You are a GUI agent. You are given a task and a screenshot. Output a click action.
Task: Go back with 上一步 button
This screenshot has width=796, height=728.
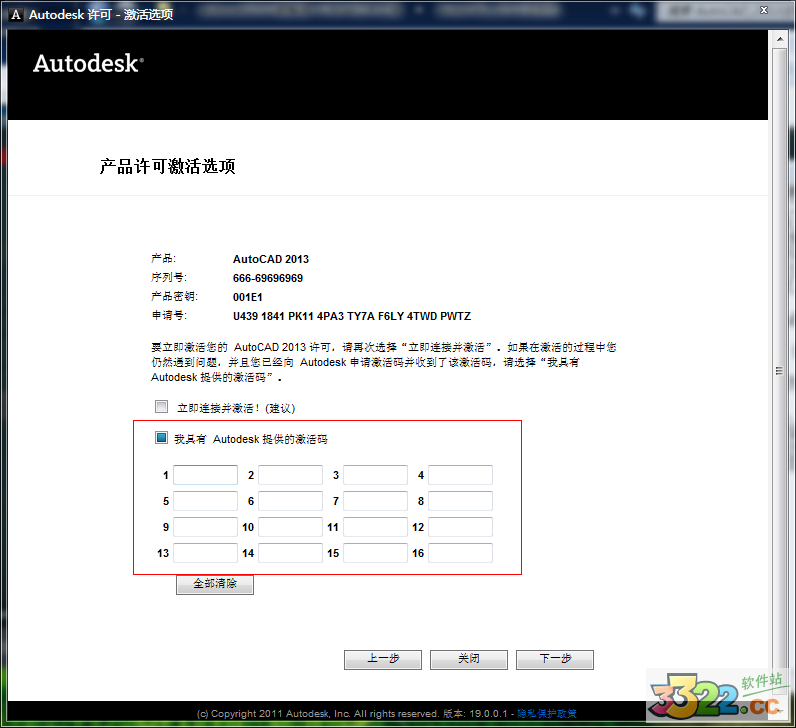[383, 659]
